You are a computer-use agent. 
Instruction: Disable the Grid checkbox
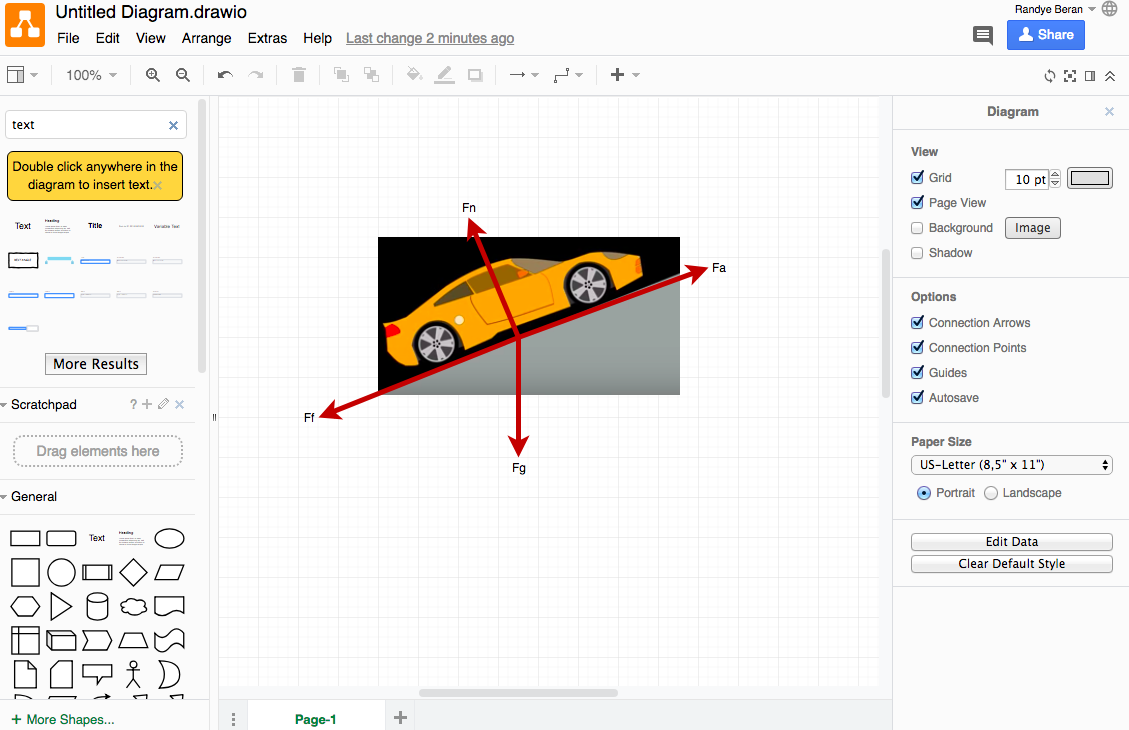click(918, 178)
